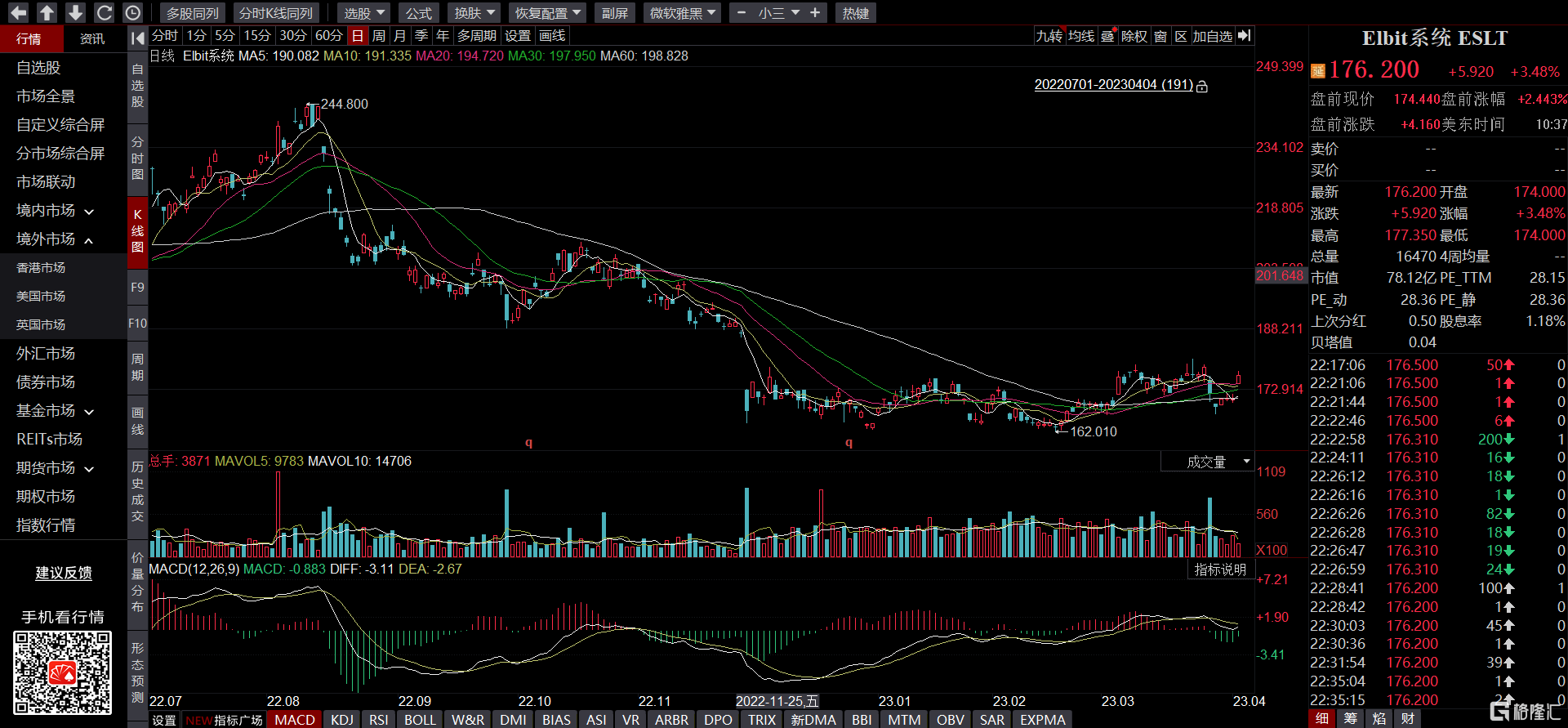Select the 5分 period

225,36
